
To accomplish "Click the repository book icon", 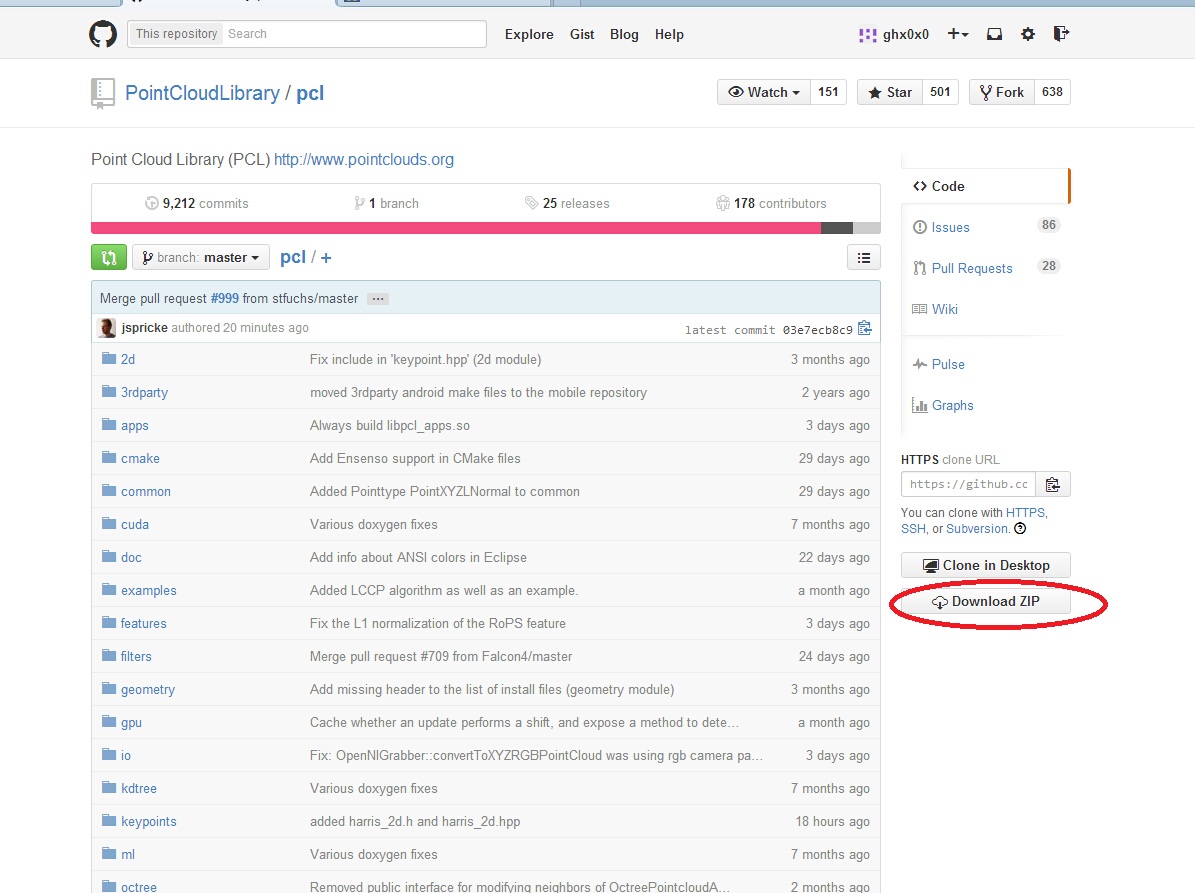I will click(x=102, y=94).
